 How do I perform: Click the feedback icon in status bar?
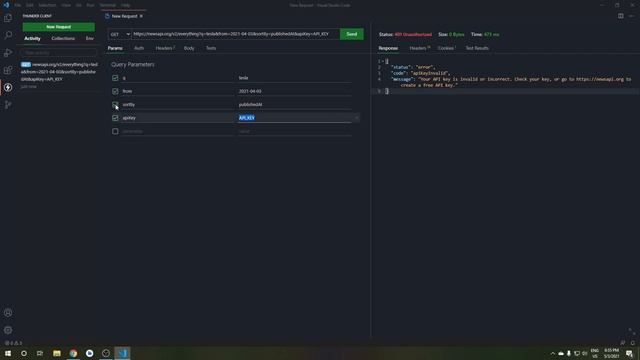pyautogui.click(x=622, y=343)
